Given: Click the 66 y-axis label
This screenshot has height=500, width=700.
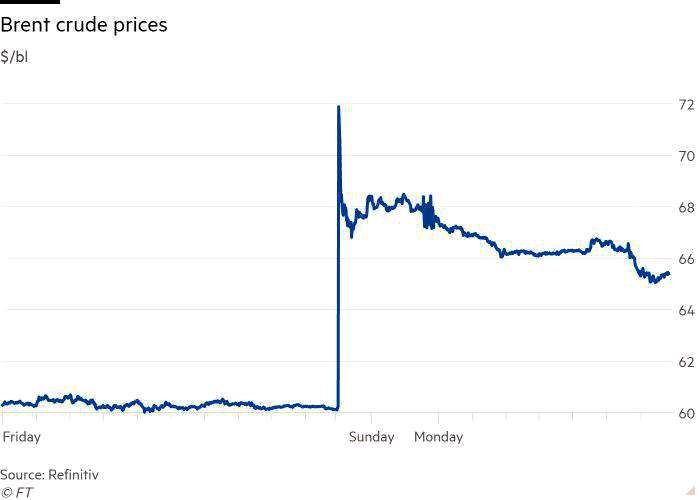Looking at the screenshot, I should [x=687, y=259].
